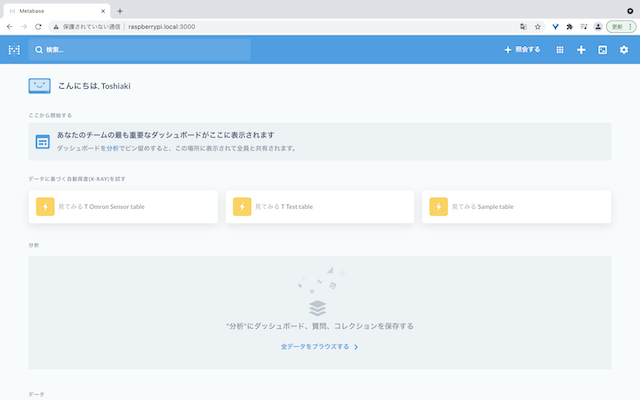Open Chrome three-dot menu
Viewport: 640px width, 400px height.
click(x=630, y=27)
